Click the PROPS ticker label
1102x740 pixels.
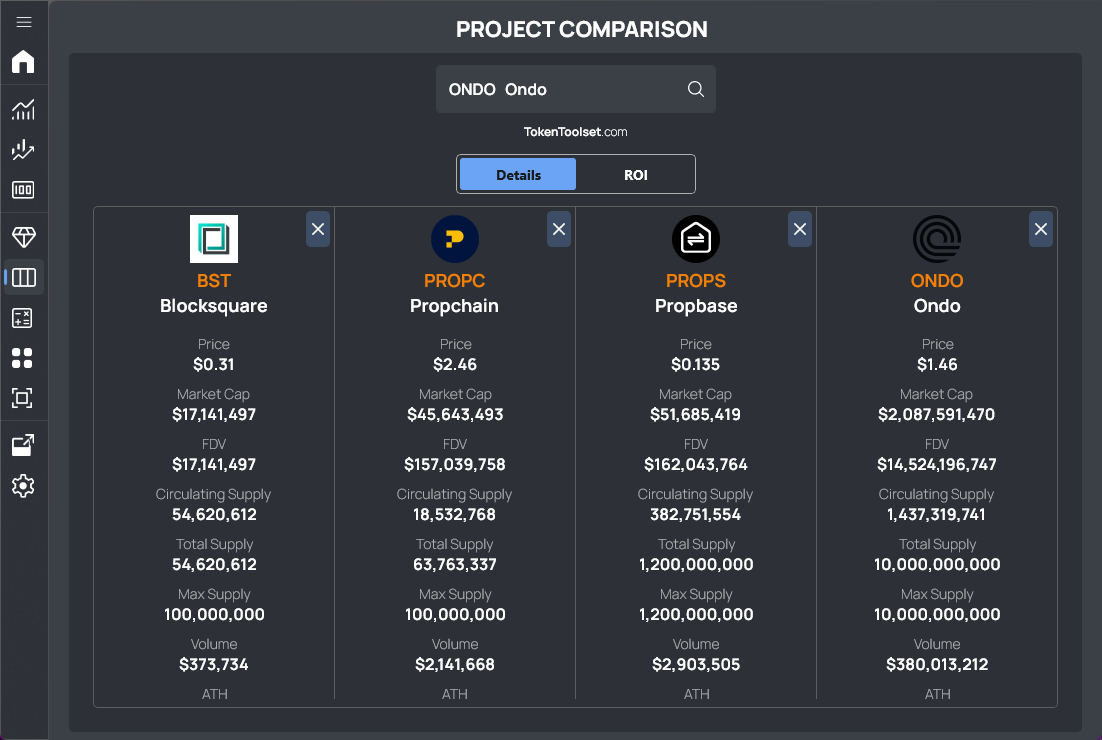696,280
